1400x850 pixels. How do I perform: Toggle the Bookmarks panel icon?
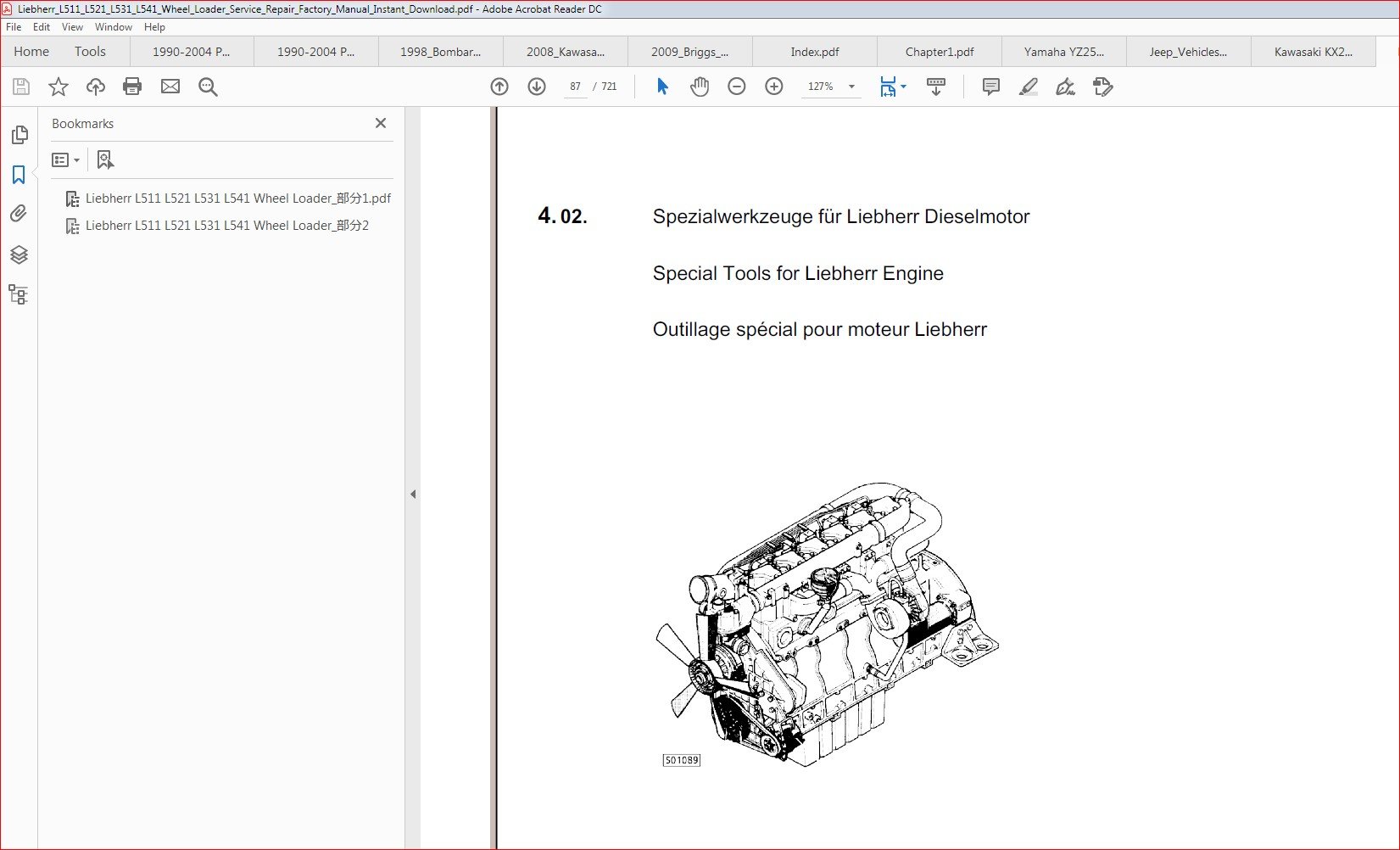[x=19, y=175]
